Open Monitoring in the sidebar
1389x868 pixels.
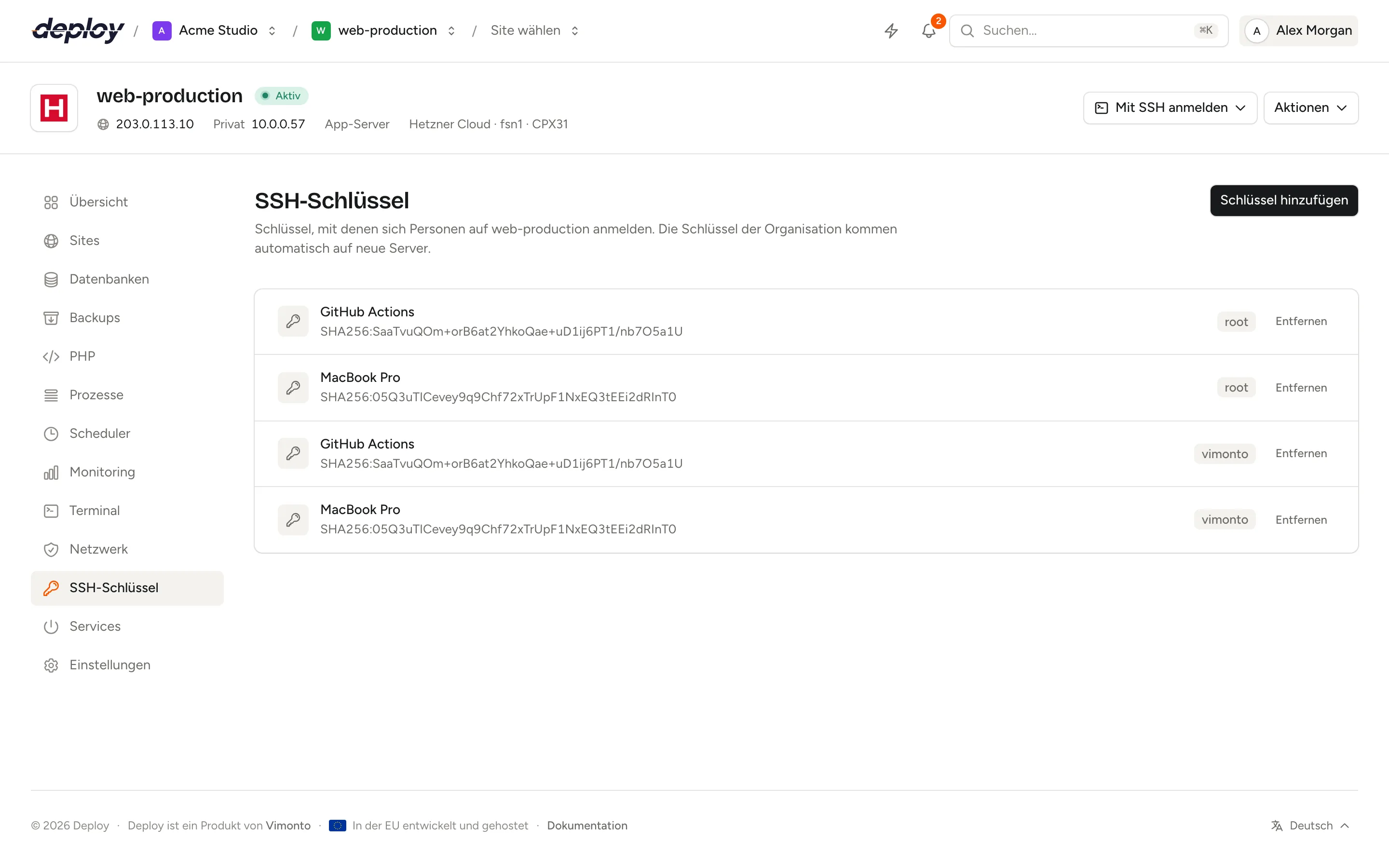click(x=127, y=472)
